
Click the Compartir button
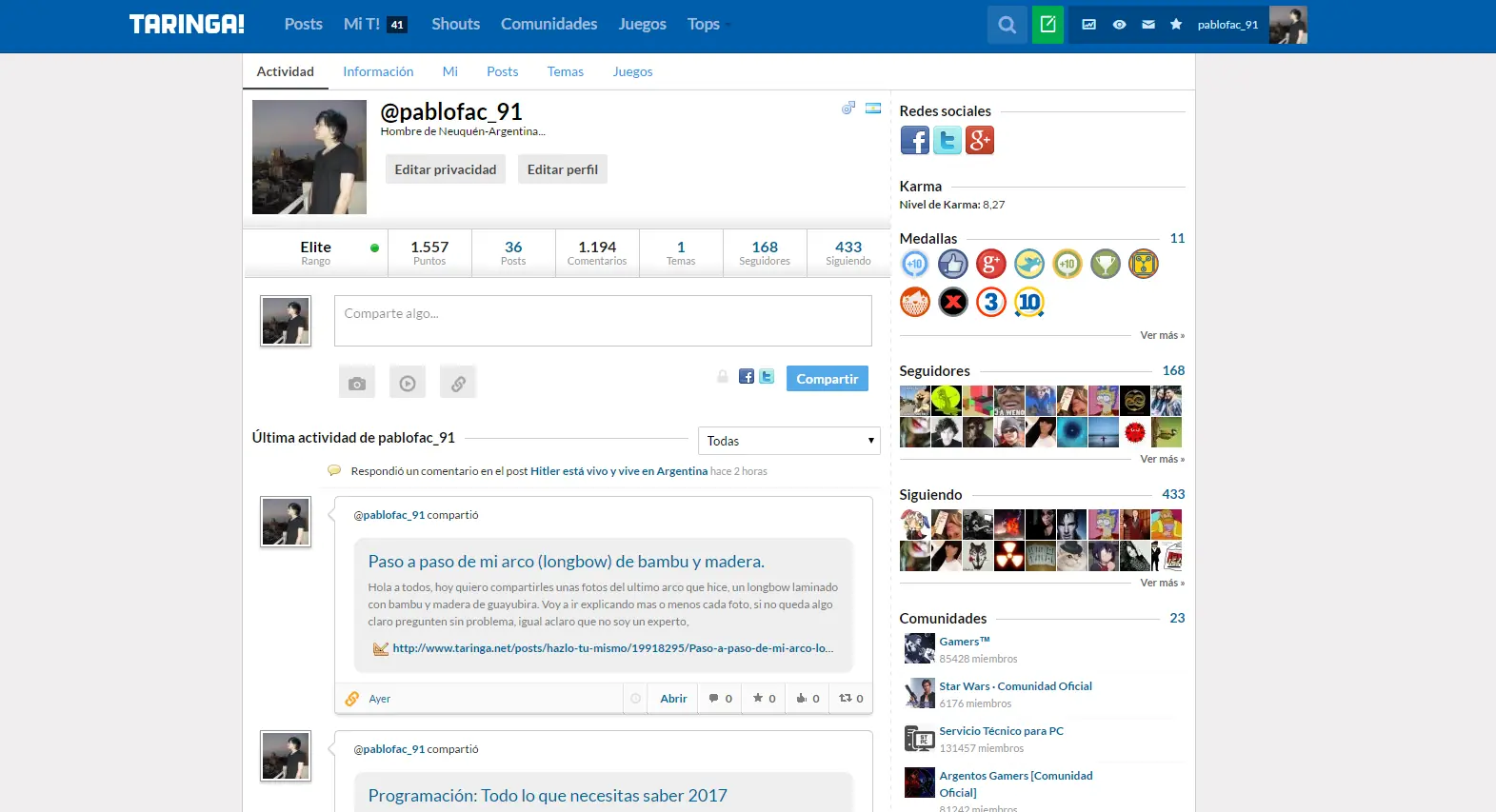click(x=828, y=379)
